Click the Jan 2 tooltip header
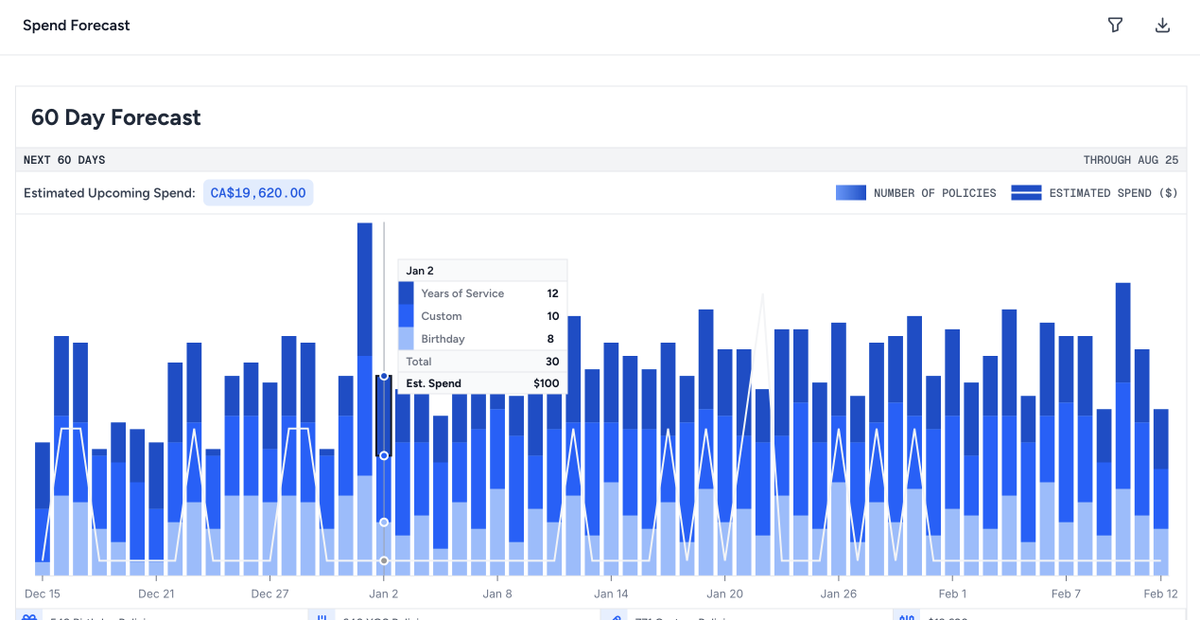Viewport: 1200px width, 620px height. [482, 271]
